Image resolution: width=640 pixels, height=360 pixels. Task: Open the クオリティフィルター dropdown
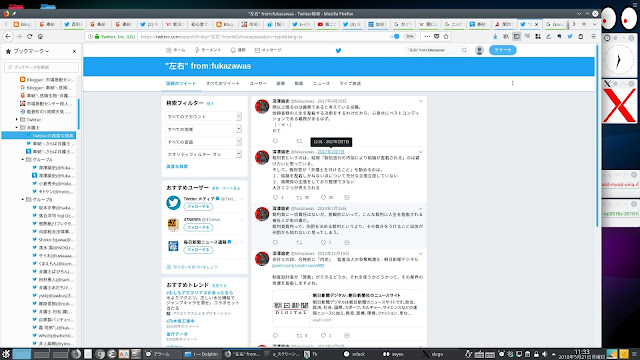(x=204, y=154)
